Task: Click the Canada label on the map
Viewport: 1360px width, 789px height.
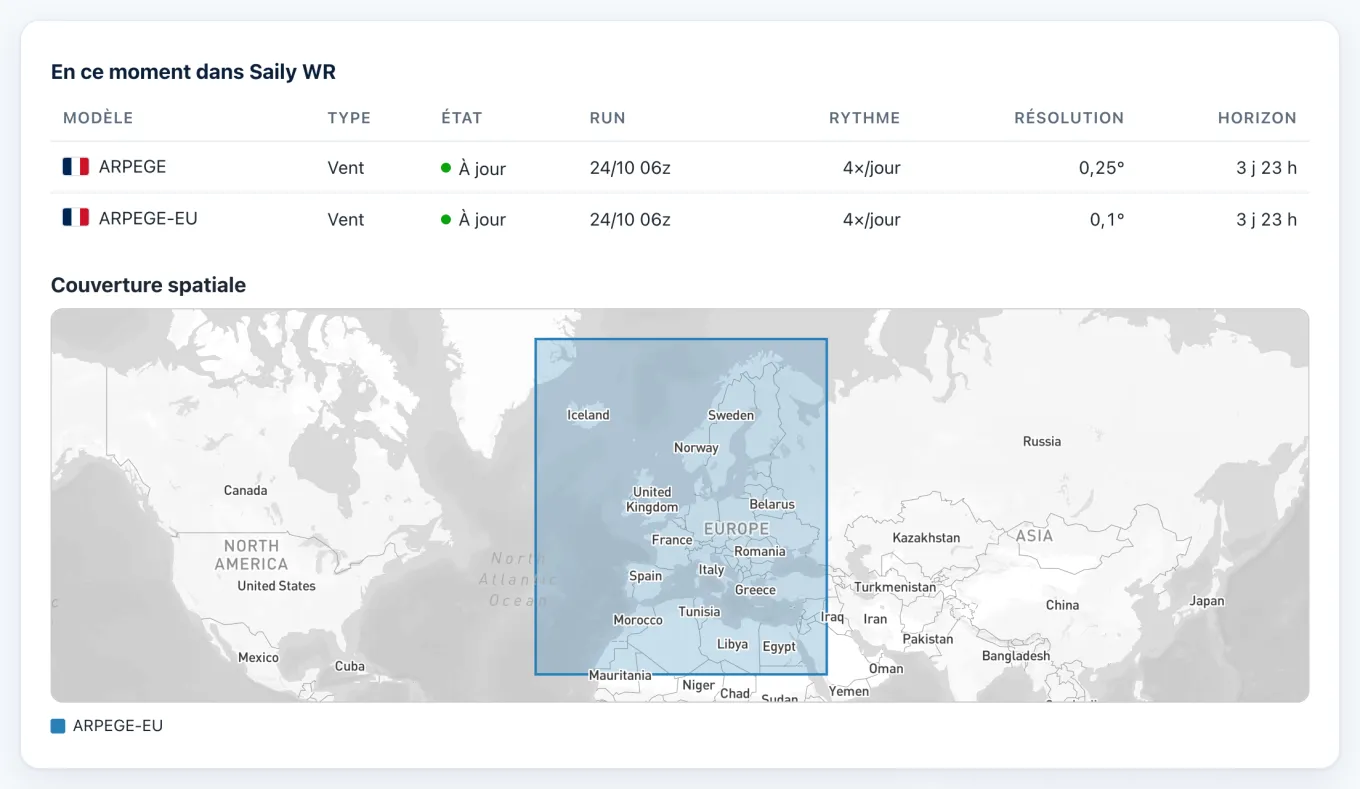Action: [x=245, y=490]
